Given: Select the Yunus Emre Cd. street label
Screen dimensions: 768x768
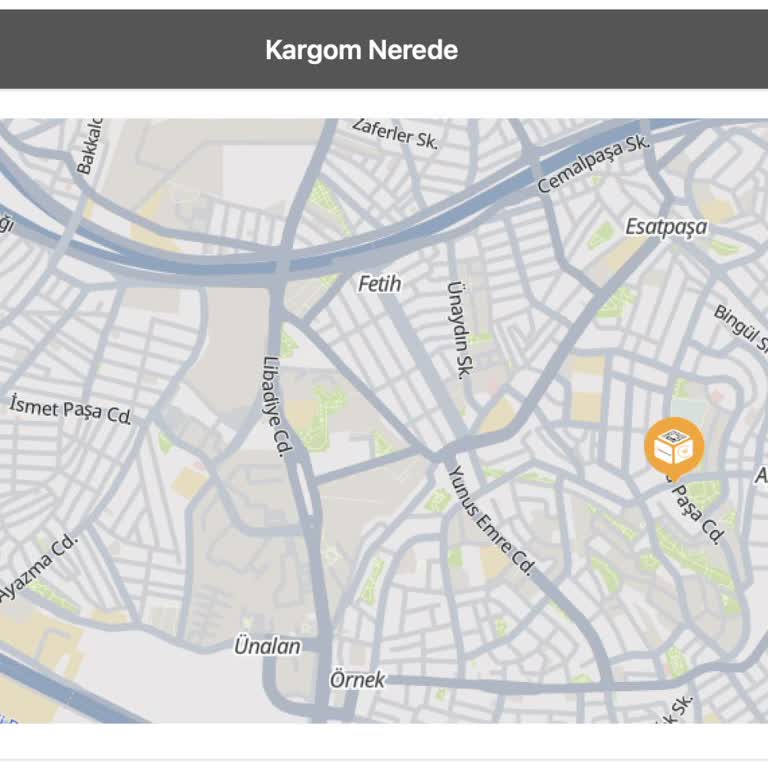Looking at the screenshot, I should [x=491, y=520].
